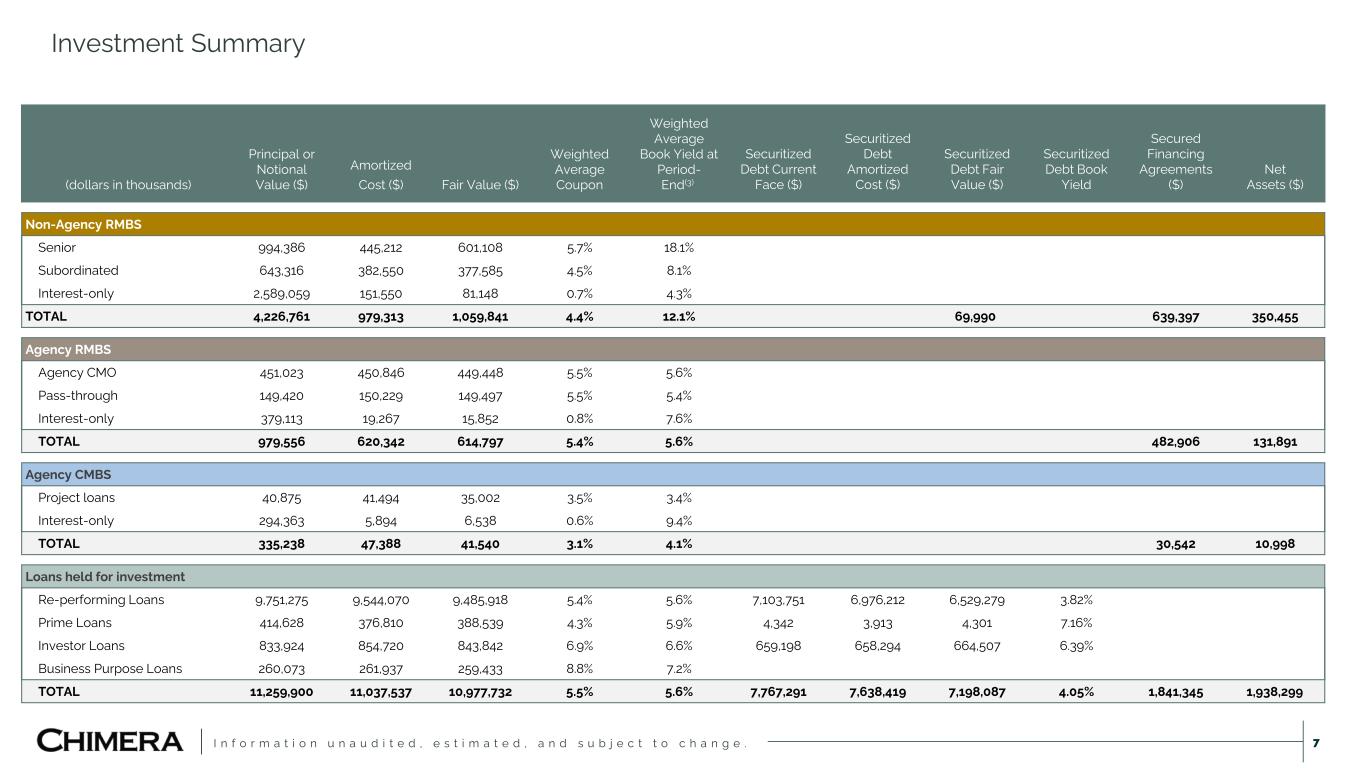Click the page number 7 in footer
Viewport: 1365px width, 768px height.
1315,742
